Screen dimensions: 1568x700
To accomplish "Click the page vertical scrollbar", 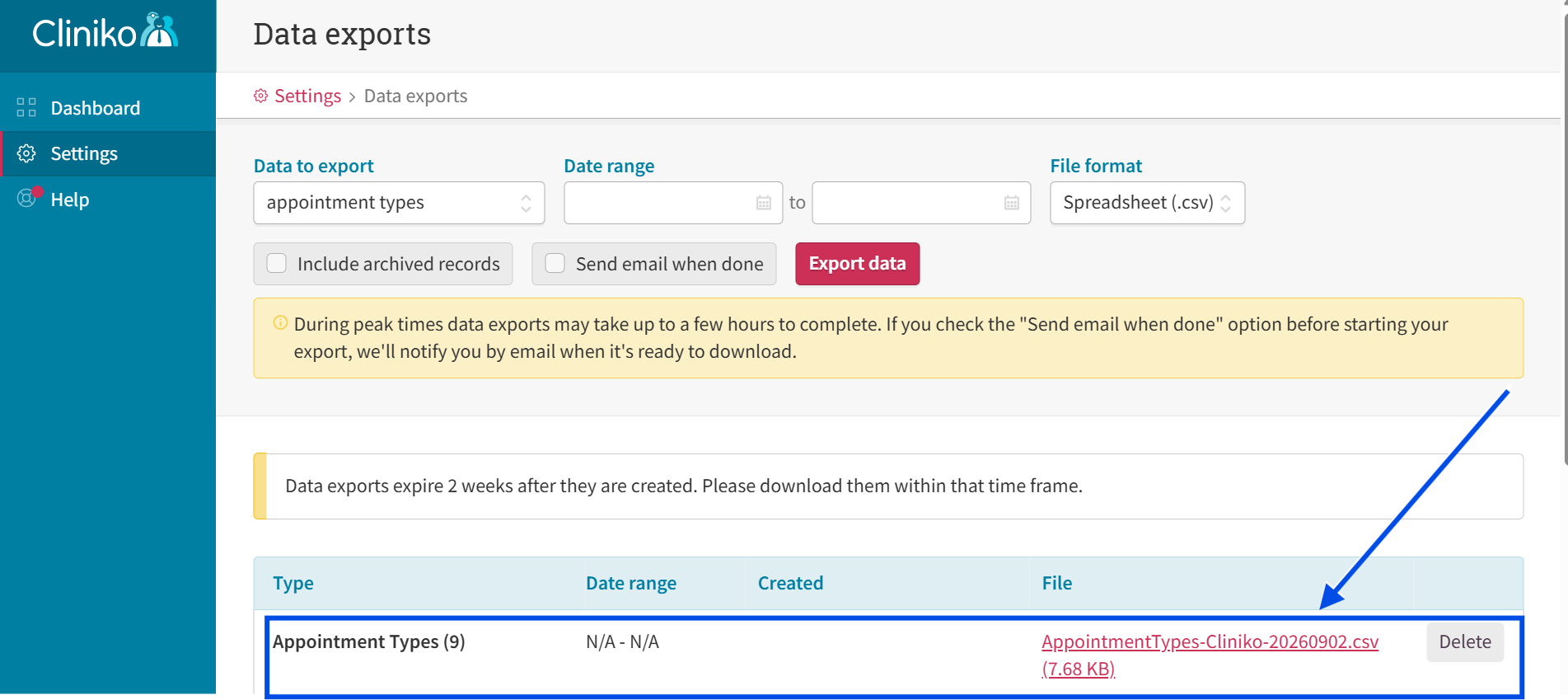I will click(x=1565, y=239).
